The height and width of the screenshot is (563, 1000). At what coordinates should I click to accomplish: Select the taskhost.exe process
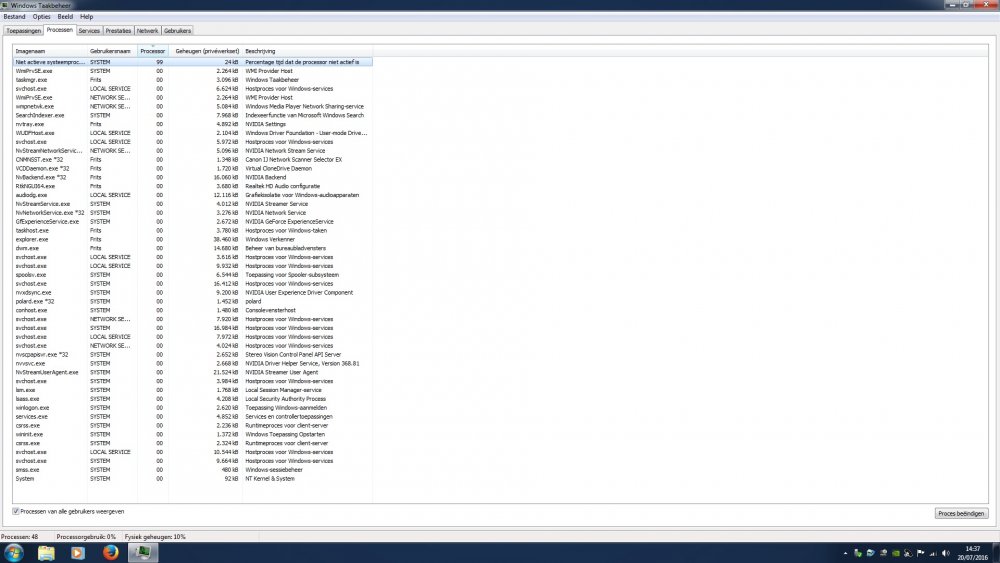(193, 231)
